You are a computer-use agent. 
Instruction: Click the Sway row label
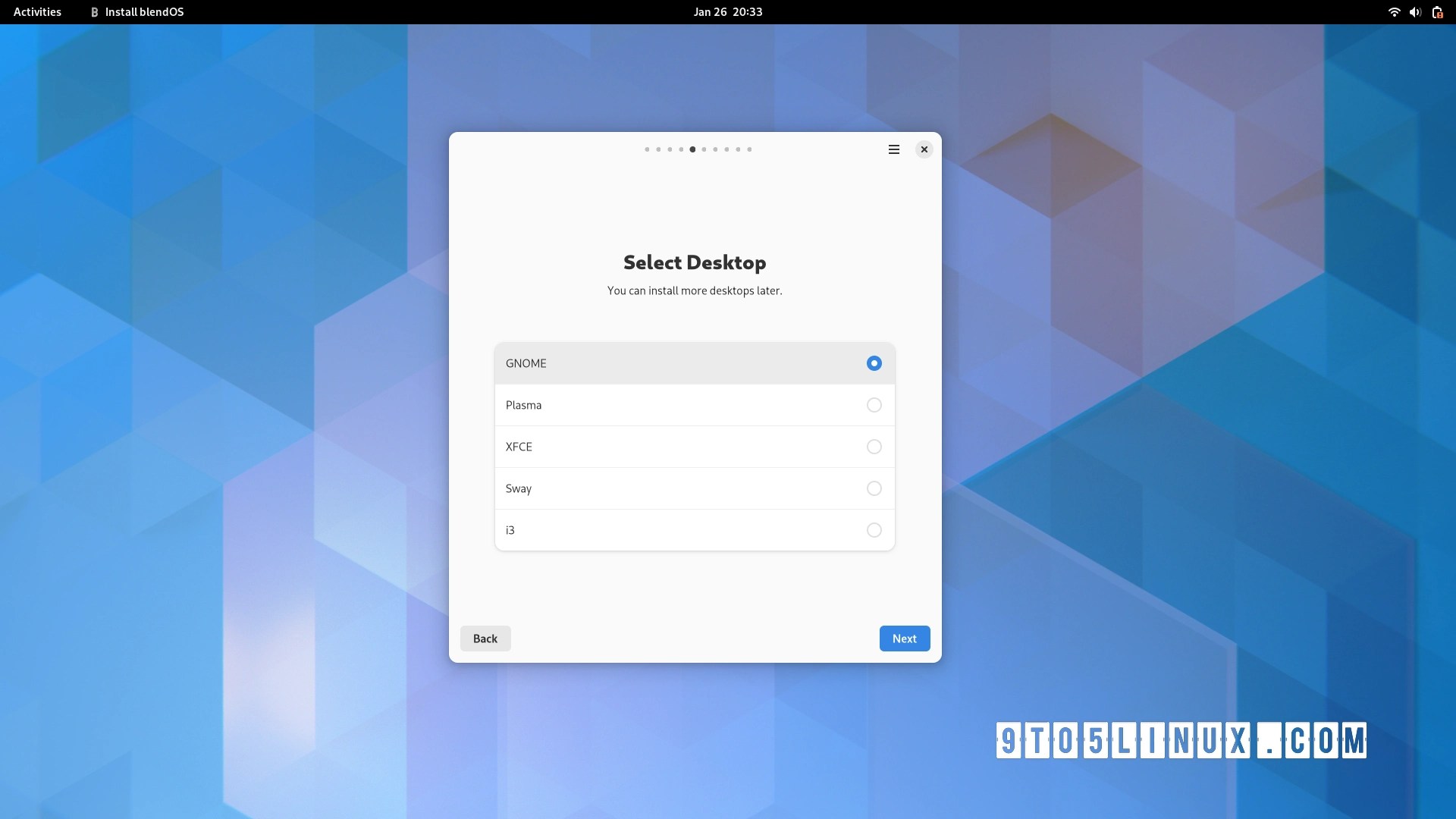pos(519,488)
